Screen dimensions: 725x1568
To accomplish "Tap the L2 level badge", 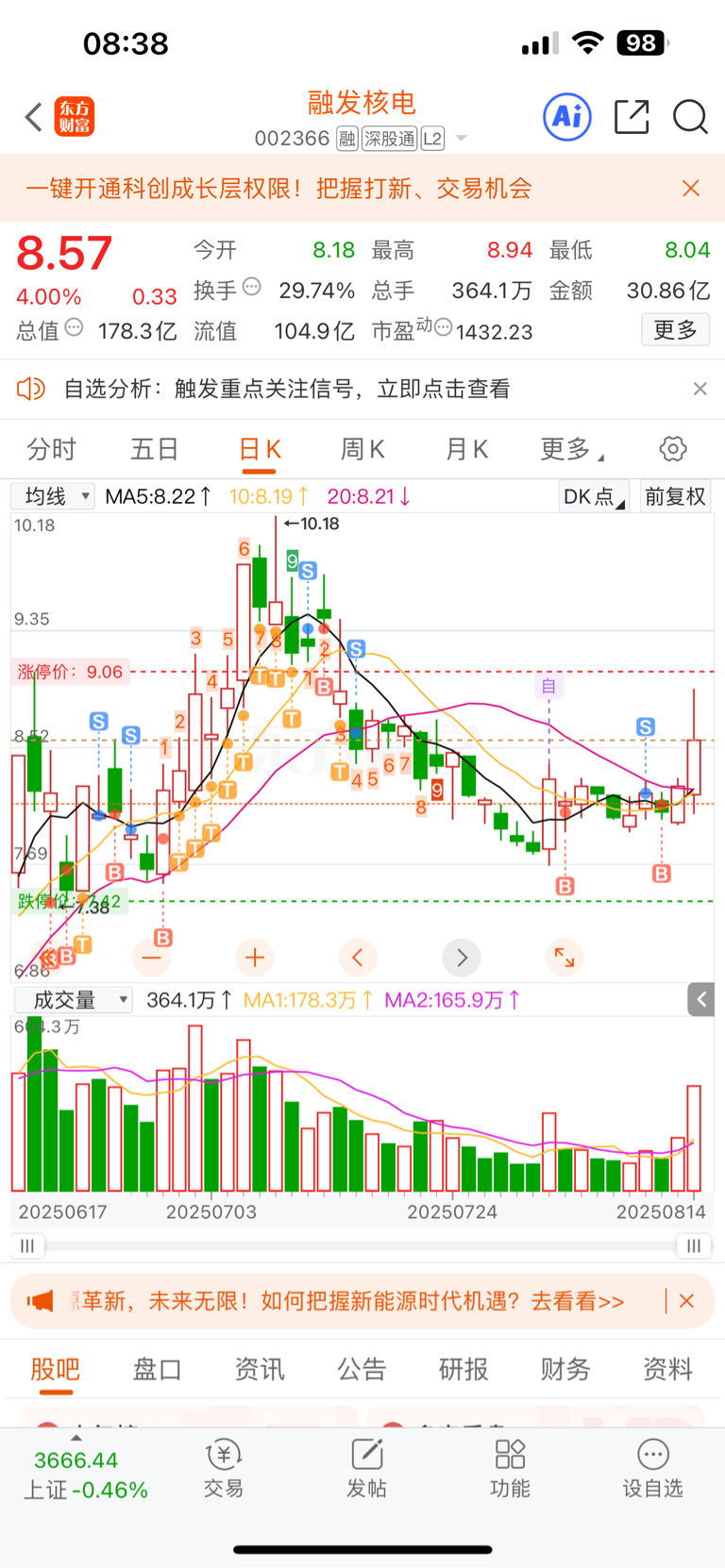I will [x=432, y=140].
